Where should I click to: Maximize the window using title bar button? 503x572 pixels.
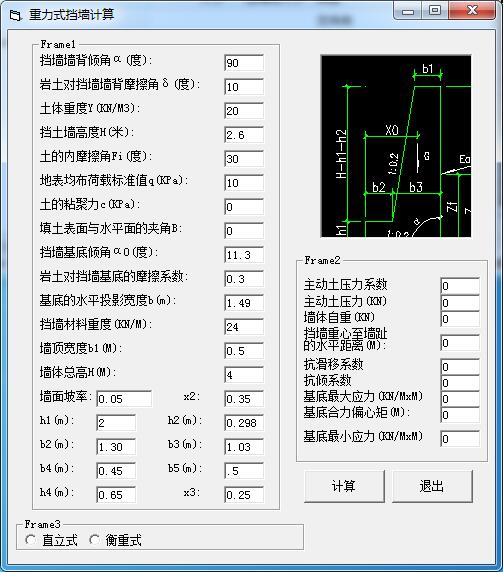pyautogui.click(x=435, y=10)
